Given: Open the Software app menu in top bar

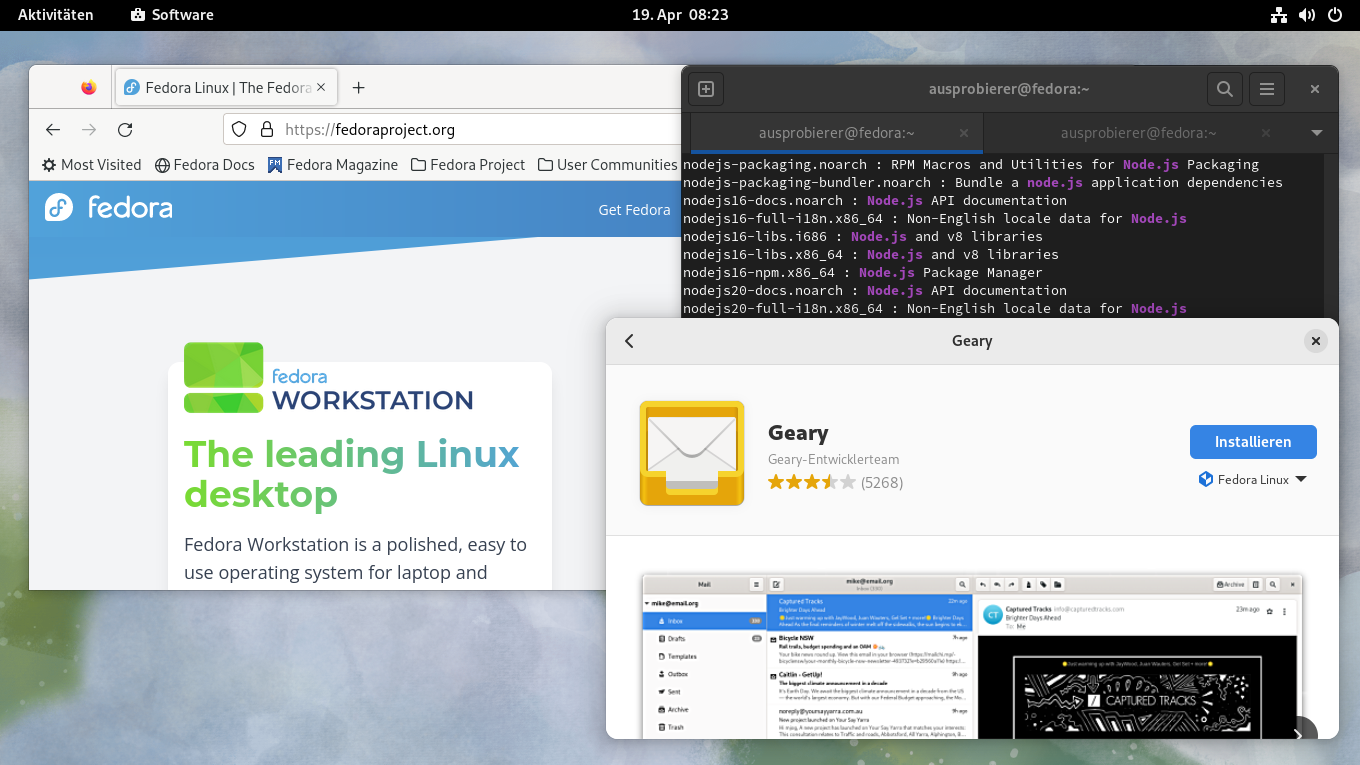Looking at the screenshot, I should [172, 15].
